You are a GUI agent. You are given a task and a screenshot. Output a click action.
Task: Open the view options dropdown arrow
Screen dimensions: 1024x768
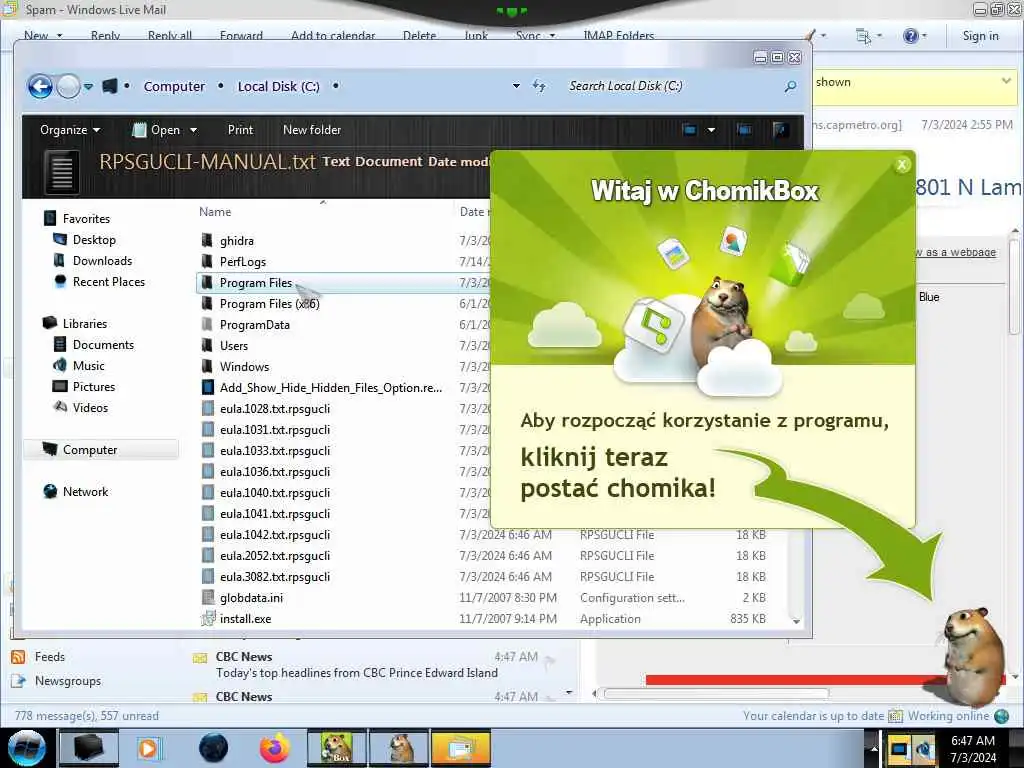point(711,130)
